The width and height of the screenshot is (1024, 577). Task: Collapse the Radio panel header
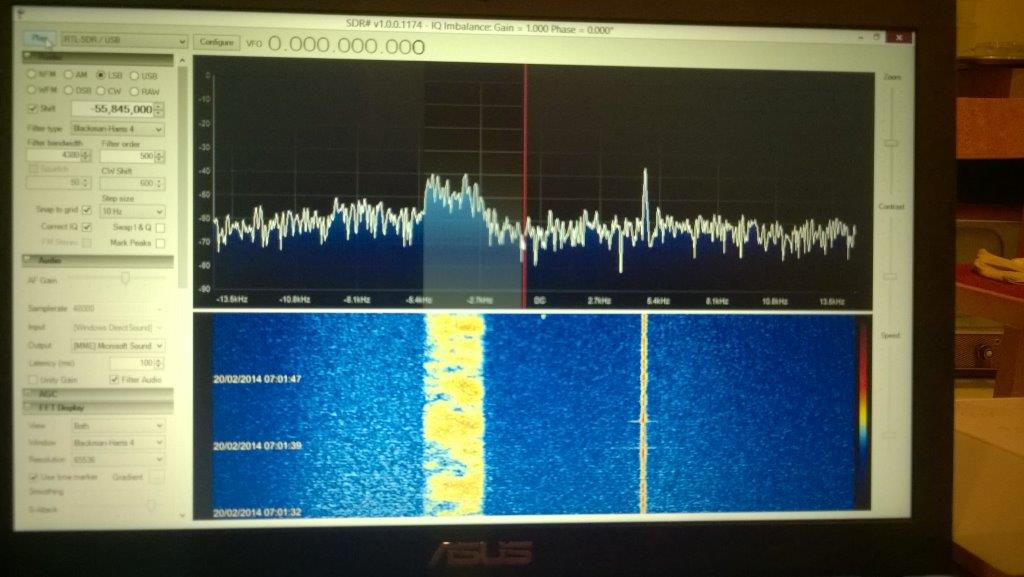click(98, 58)
